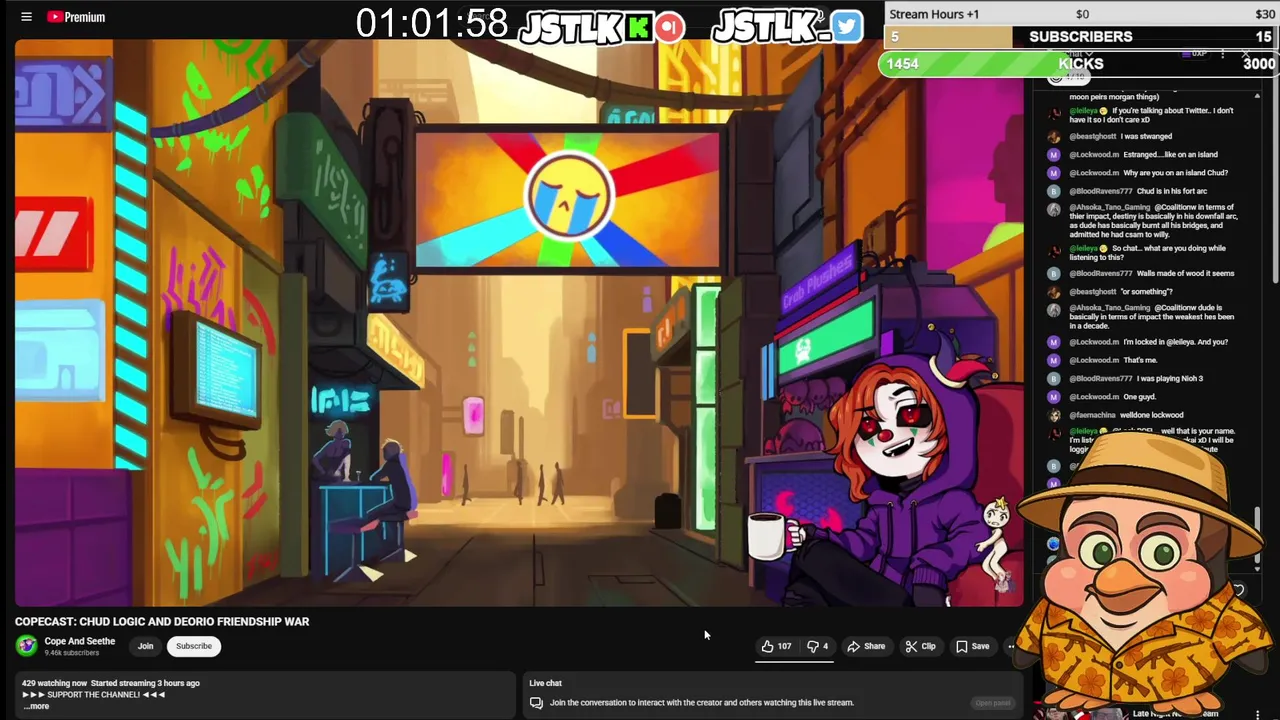Click @Lockwood.m avatar on 'That's me.' message
Screen dimensions: 1280x720
pos(1053,360)
